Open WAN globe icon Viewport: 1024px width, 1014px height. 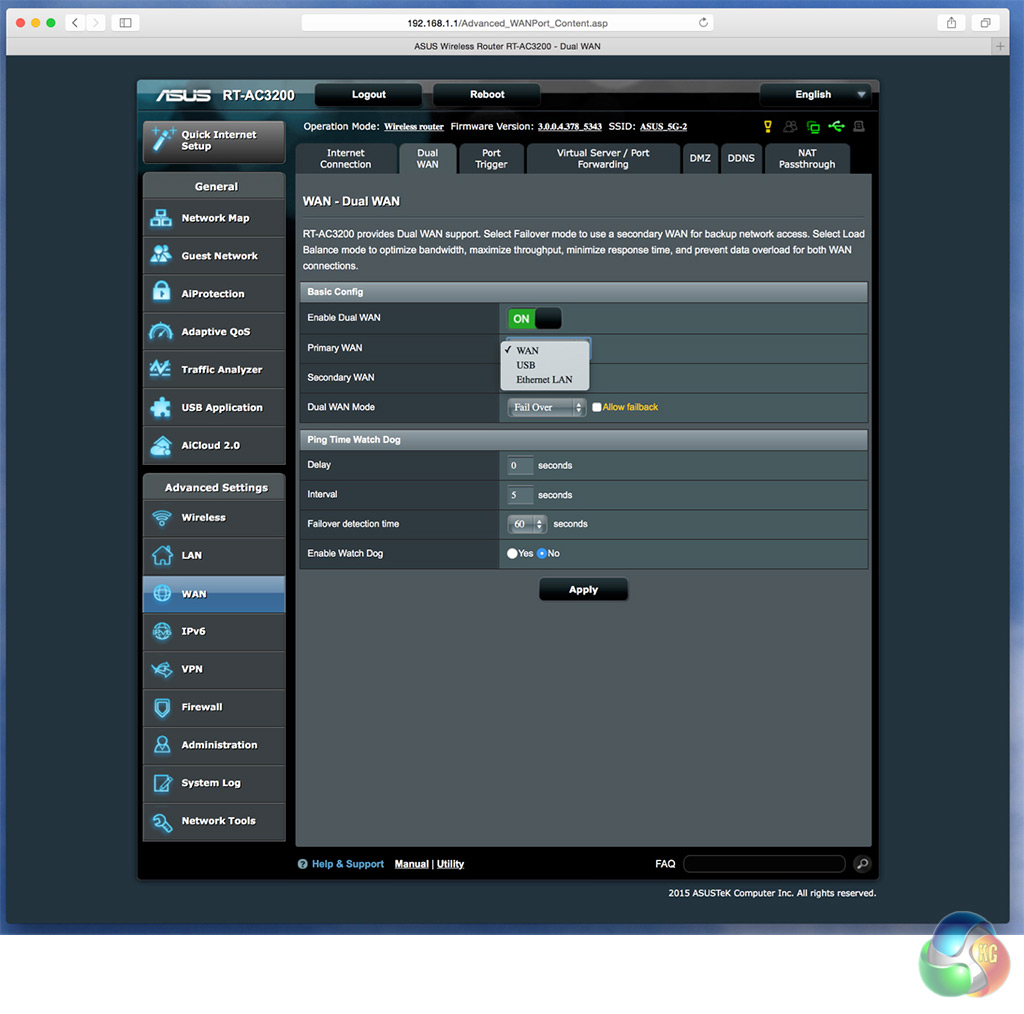(x=162, y=594)
